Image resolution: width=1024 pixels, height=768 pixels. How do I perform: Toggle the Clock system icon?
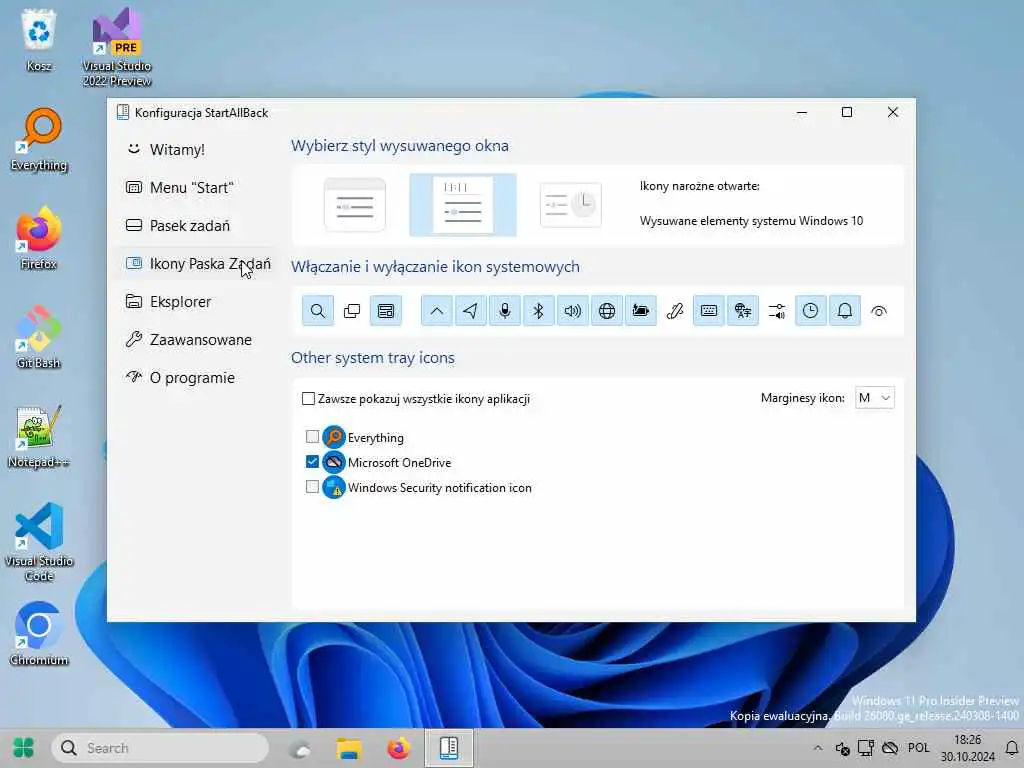[810, 311]
